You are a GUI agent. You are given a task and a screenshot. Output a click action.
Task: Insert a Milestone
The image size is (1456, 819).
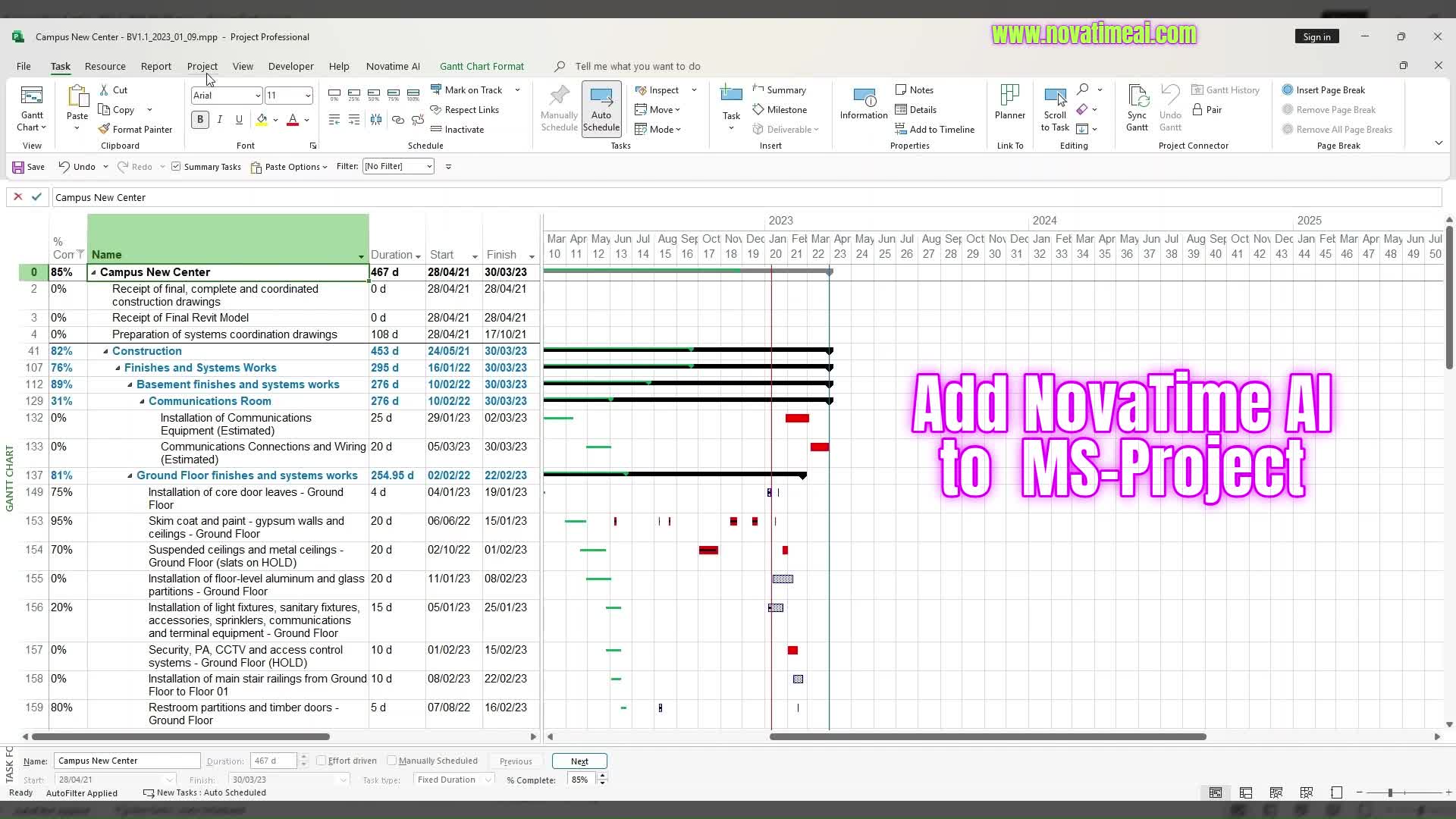(780, 109)
